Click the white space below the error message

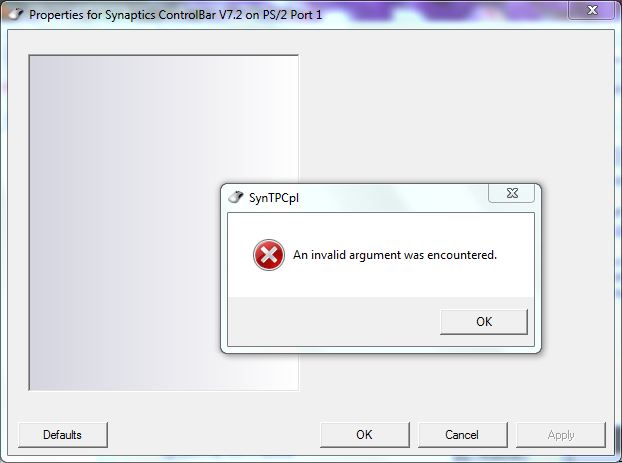click(x=381, y=282)
